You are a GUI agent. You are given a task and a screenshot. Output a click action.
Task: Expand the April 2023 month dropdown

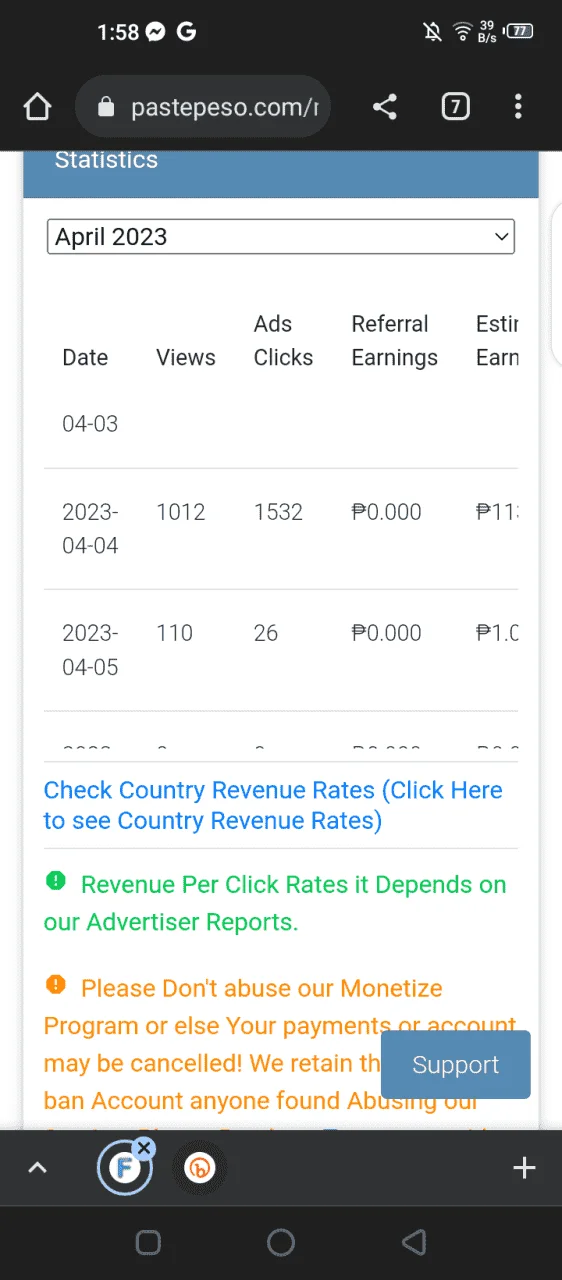point(281,237)
